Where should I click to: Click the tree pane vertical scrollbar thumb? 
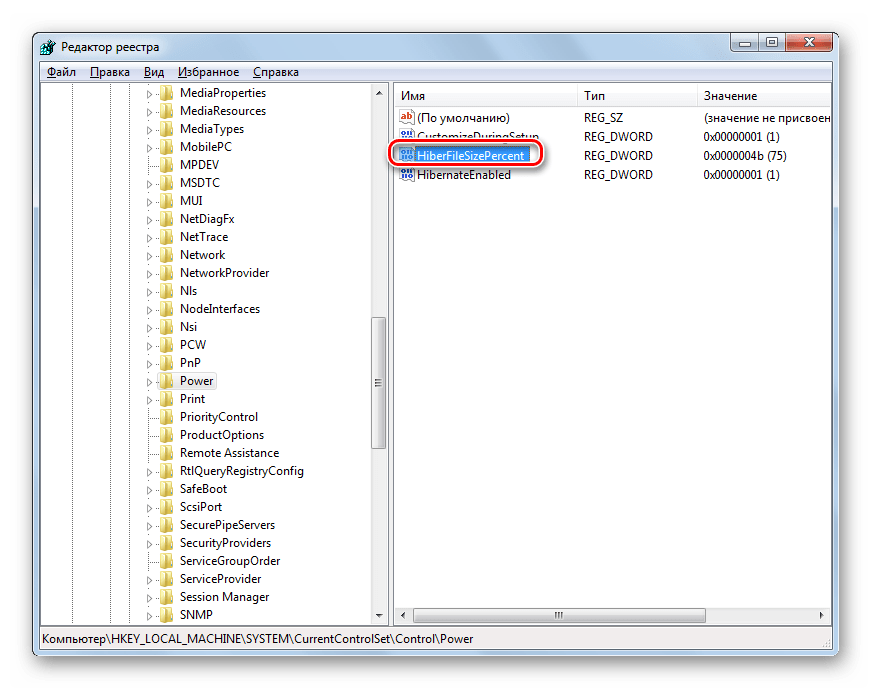click(379, 383)
